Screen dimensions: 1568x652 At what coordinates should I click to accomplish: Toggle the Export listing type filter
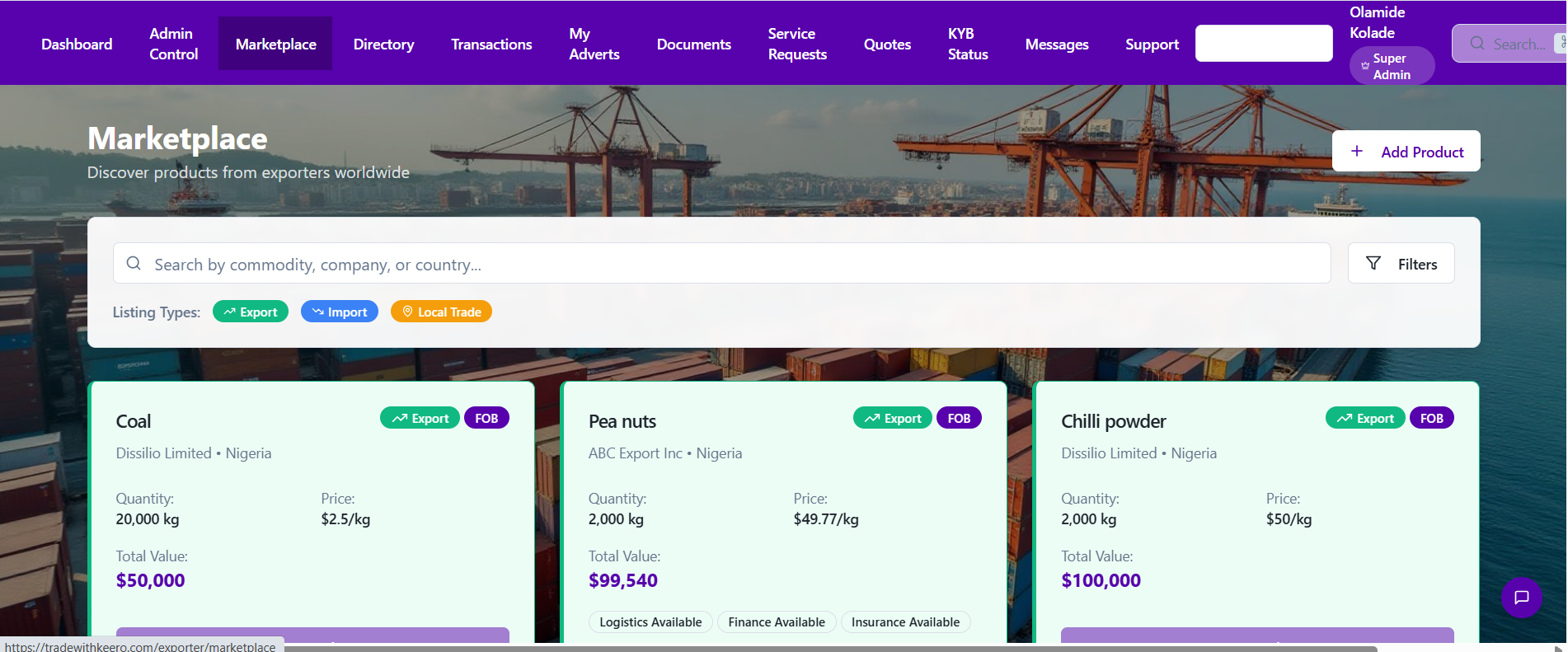(251, 312)
